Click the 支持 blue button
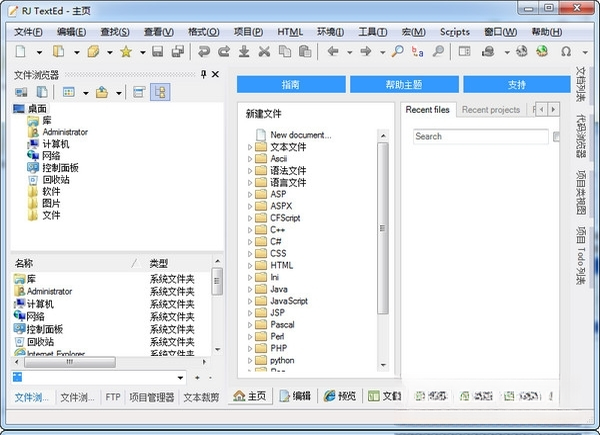 (x=517, y=85)
